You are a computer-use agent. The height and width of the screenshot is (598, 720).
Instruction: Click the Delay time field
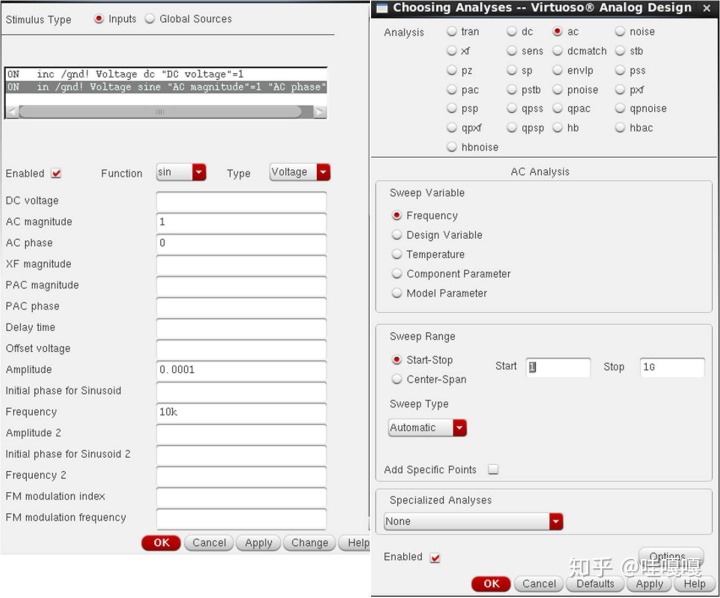pos(241,328)
